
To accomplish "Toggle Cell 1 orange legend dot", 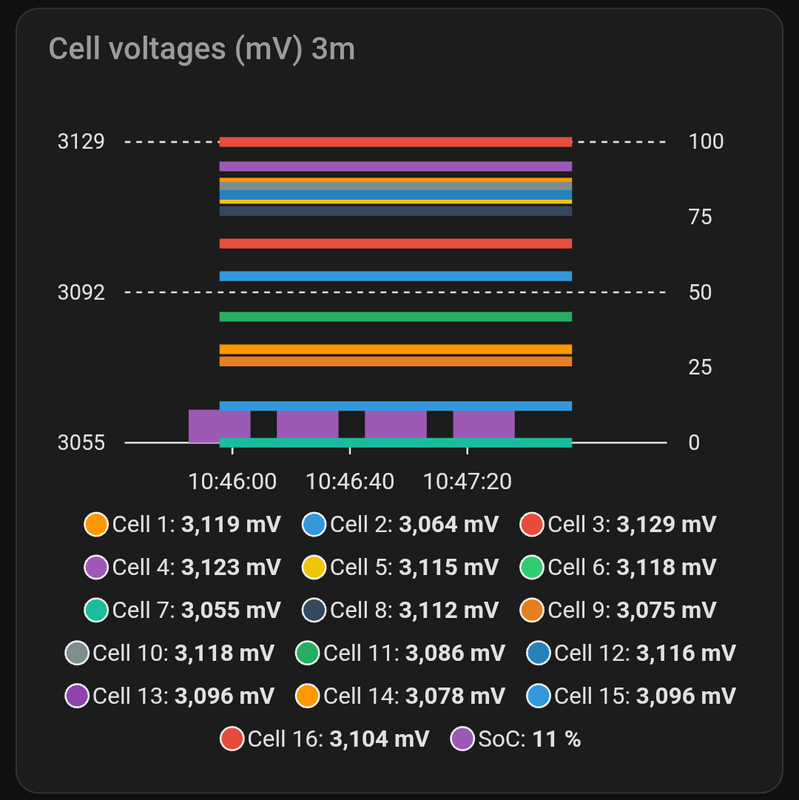I will pos(96,524).
